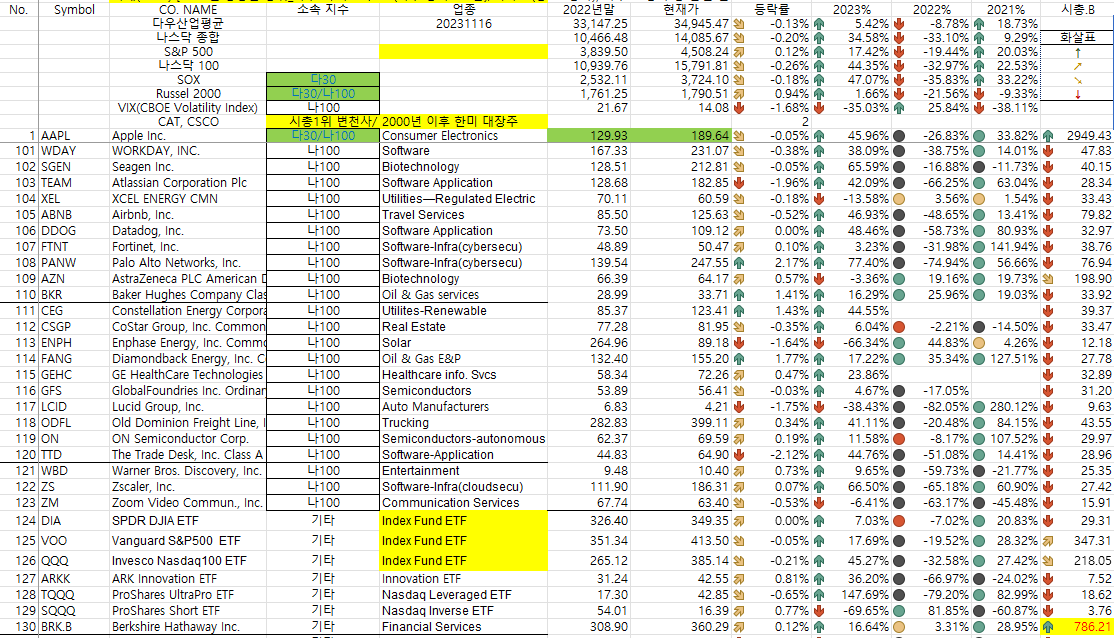Click green circle in LCID 2021% cell

tap(979, 406)
